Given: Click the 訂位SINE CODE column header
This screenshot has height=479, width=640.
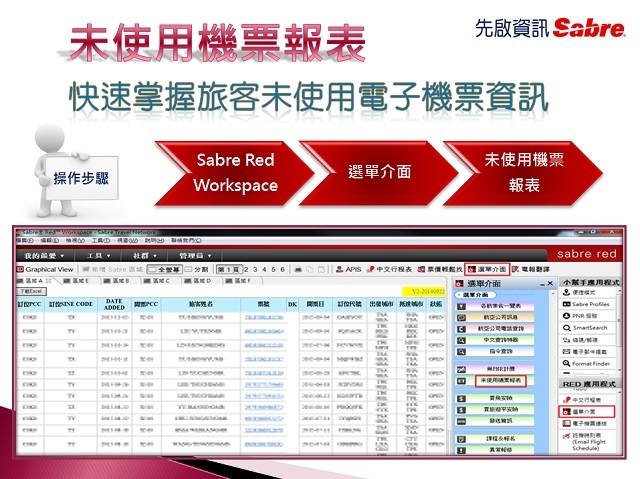Looking at the screenshot, I should 71,304.
